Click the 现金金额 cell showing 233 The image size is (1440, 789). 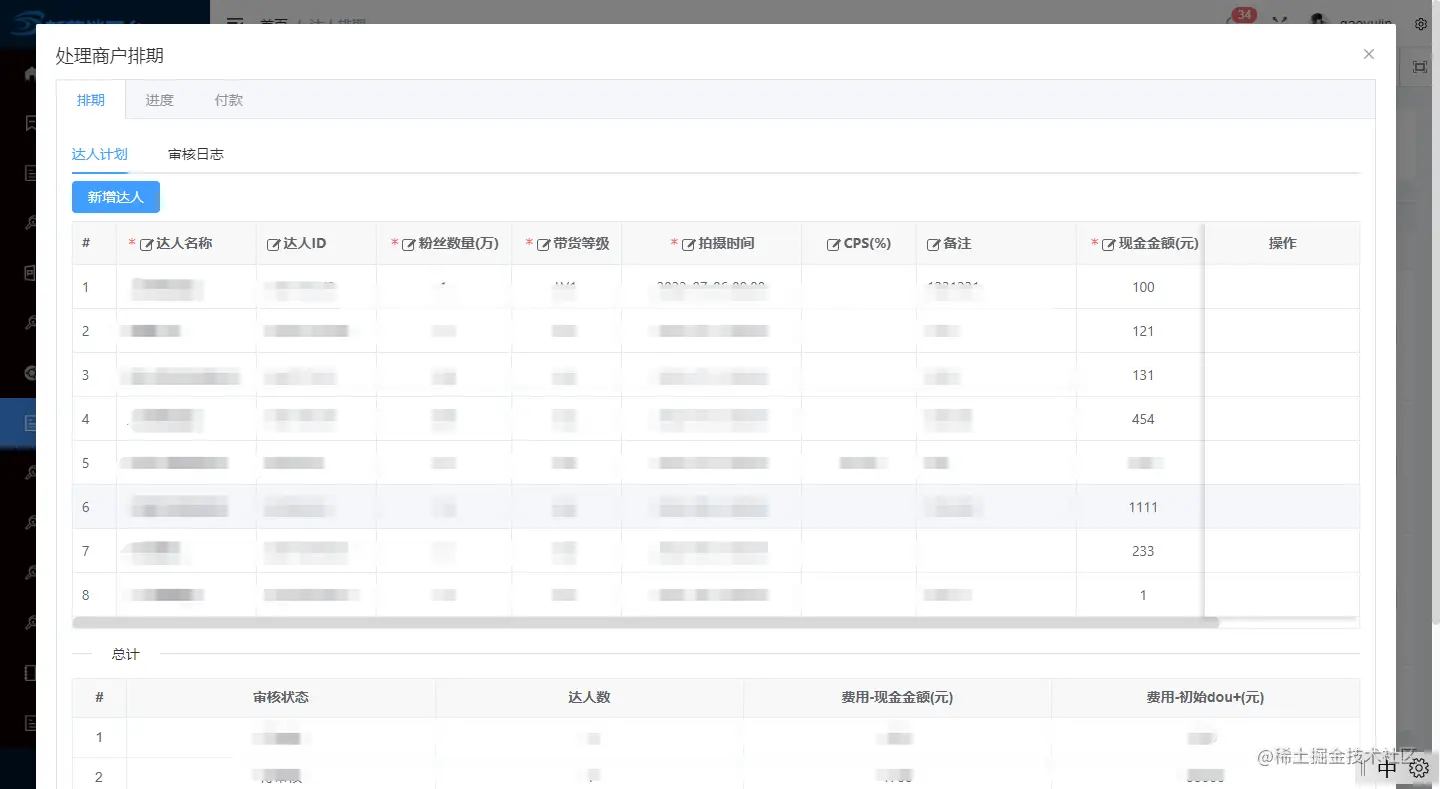(x=1143, y=551)
